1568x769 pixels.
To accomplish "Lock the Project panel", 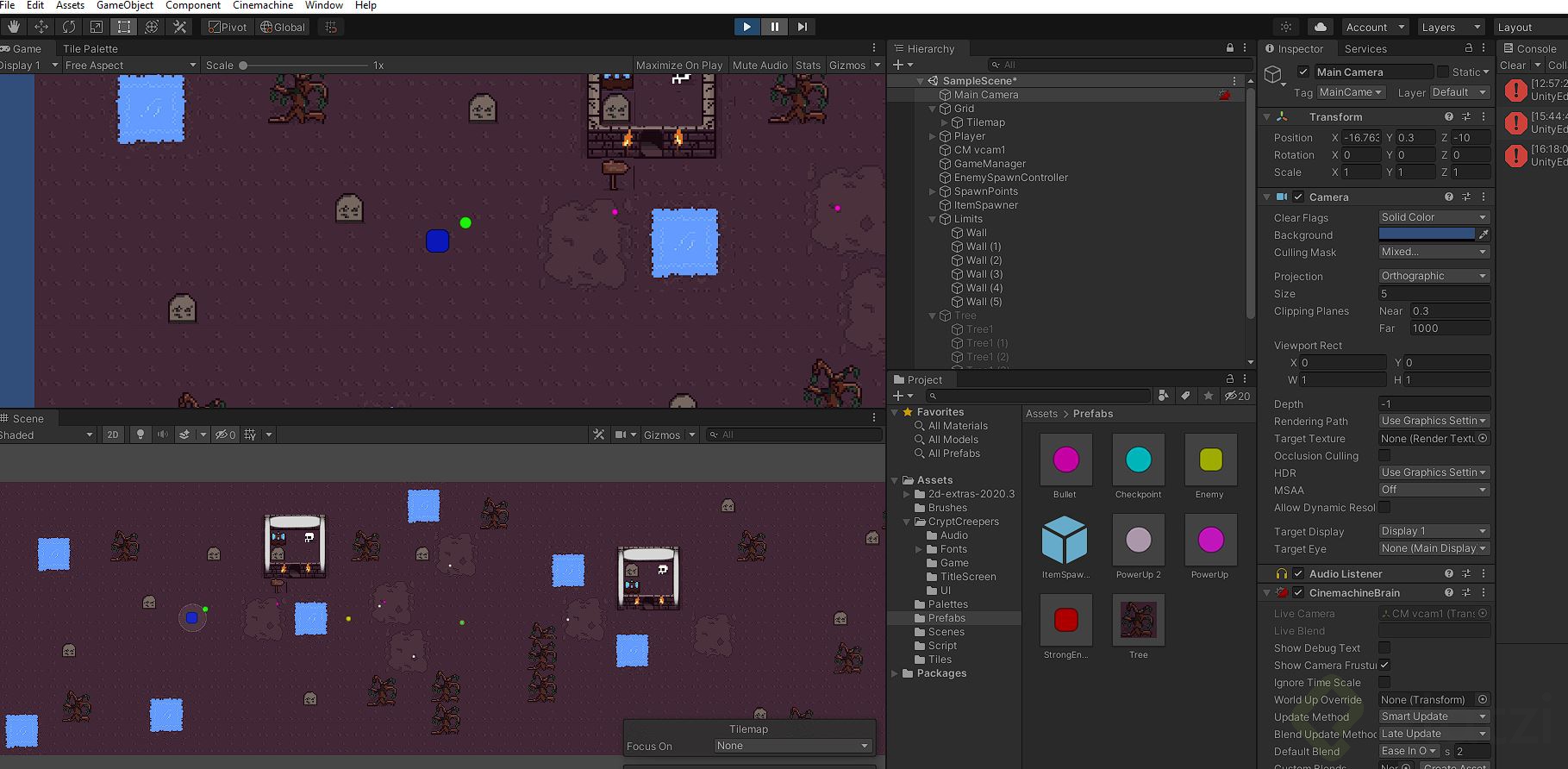I will tap(1230, 379).
